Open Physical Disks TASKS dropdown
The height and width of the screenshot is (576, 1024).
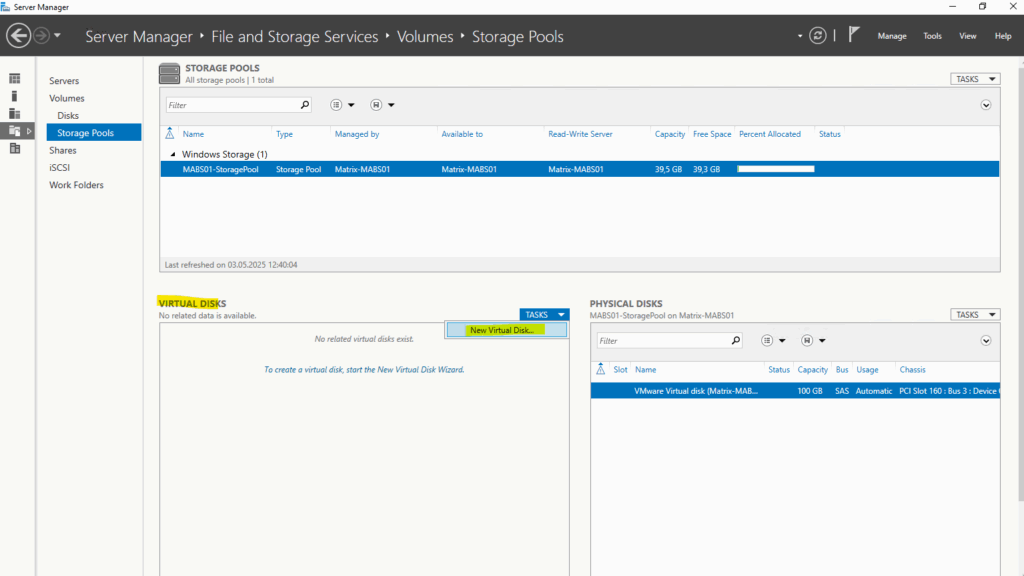tap(974, 315)
